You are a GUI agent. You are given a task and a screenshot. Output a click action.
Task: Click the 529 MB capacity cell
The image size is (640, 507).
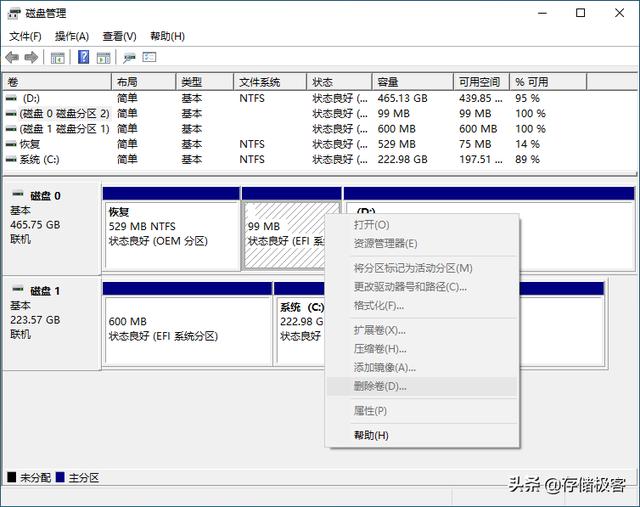(x=396, y=145)
